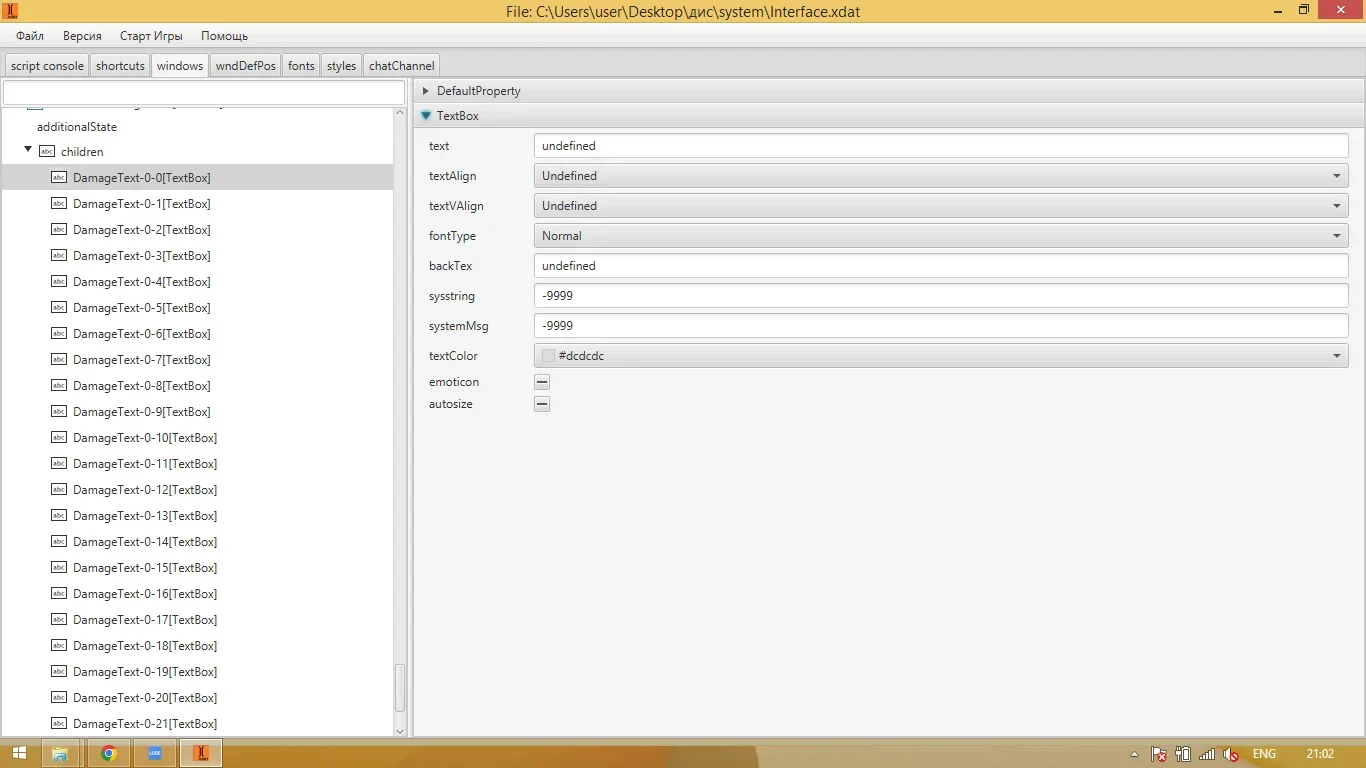Toggle the autosize checkbox
Image resolution: width=1366 pixels, height=768 pixels.
click(x=542, y=404)
